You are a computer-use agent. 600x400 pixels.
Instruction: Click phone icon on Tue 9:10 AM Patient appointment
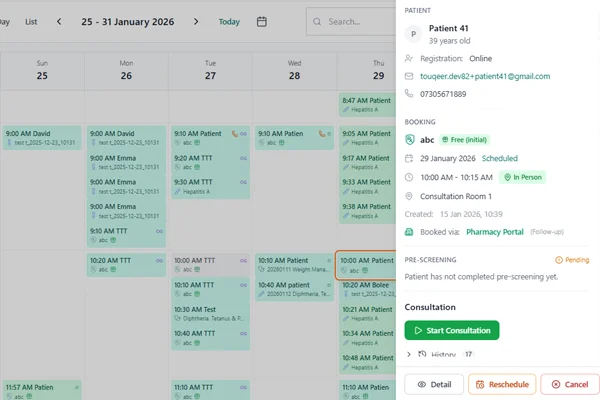point(235,134)
